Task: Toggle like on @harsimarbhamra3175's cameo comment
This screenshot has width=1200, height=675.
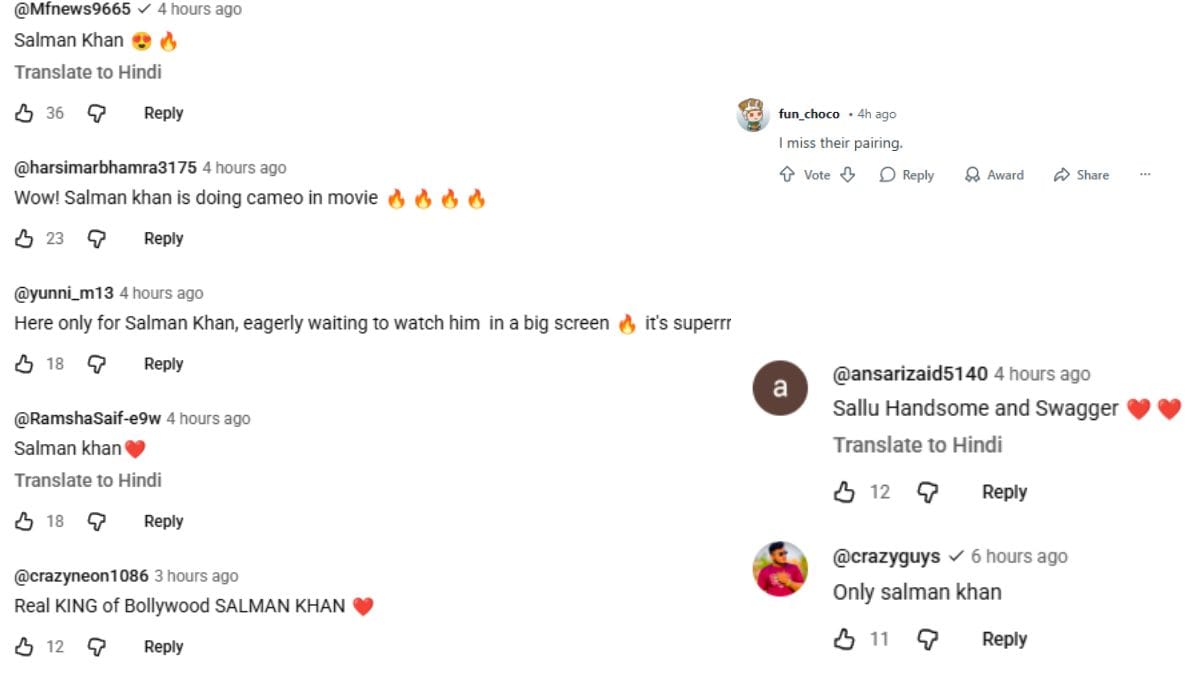Action: pos(26,239)
